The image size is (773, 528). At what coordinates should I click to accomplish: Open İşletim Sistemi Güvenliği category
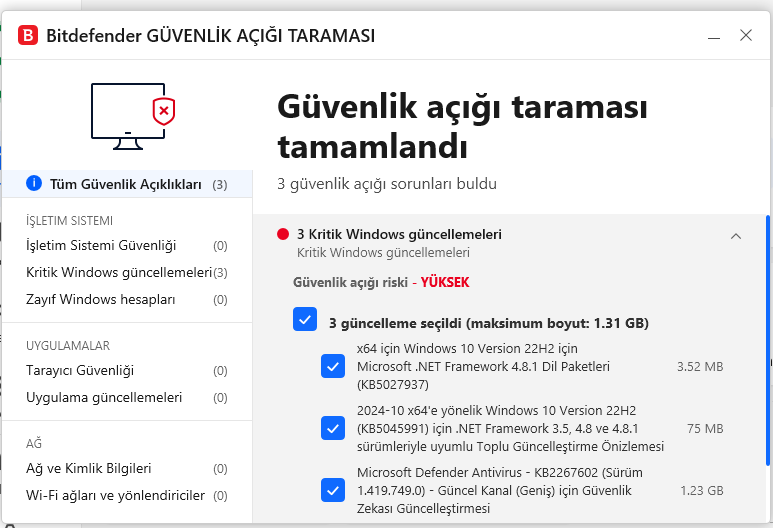point(127,246)
